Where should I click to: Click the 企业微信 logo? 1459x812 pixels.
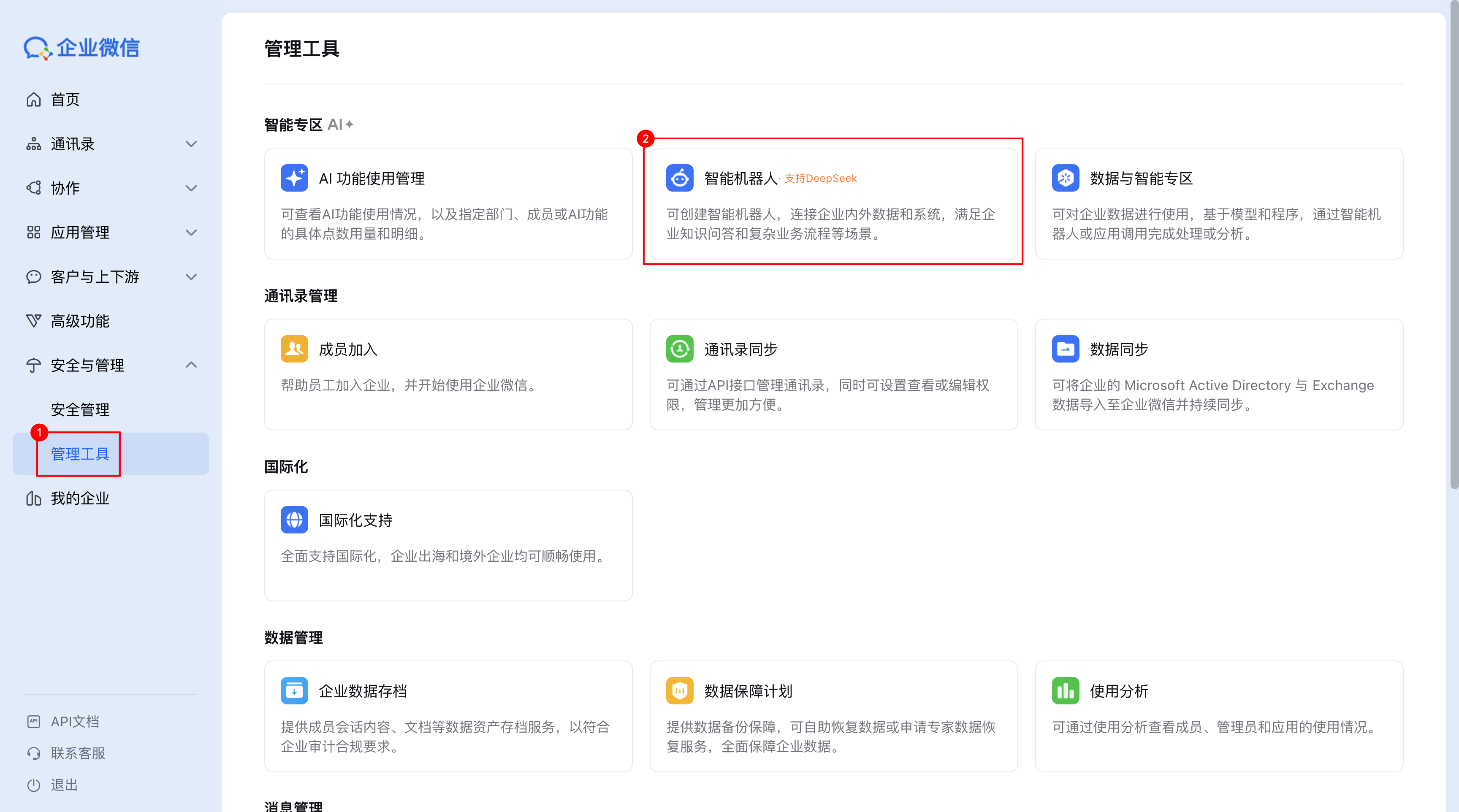click(81, 48)
